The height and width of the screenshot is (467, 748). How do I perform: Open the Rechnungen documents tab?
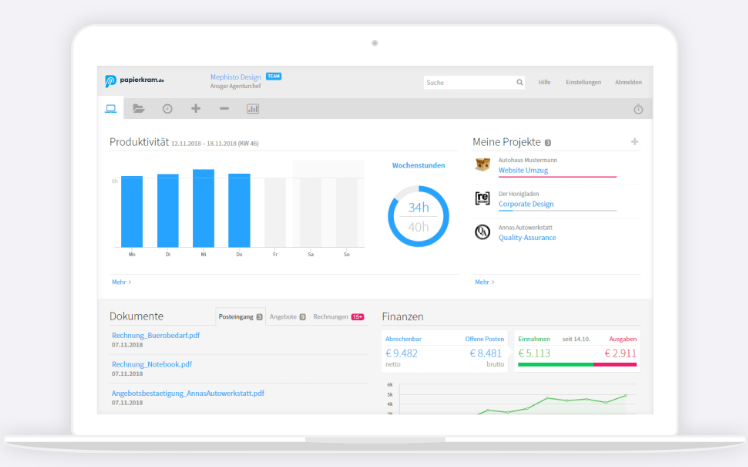pyautogui.click(x=337, y=316)
